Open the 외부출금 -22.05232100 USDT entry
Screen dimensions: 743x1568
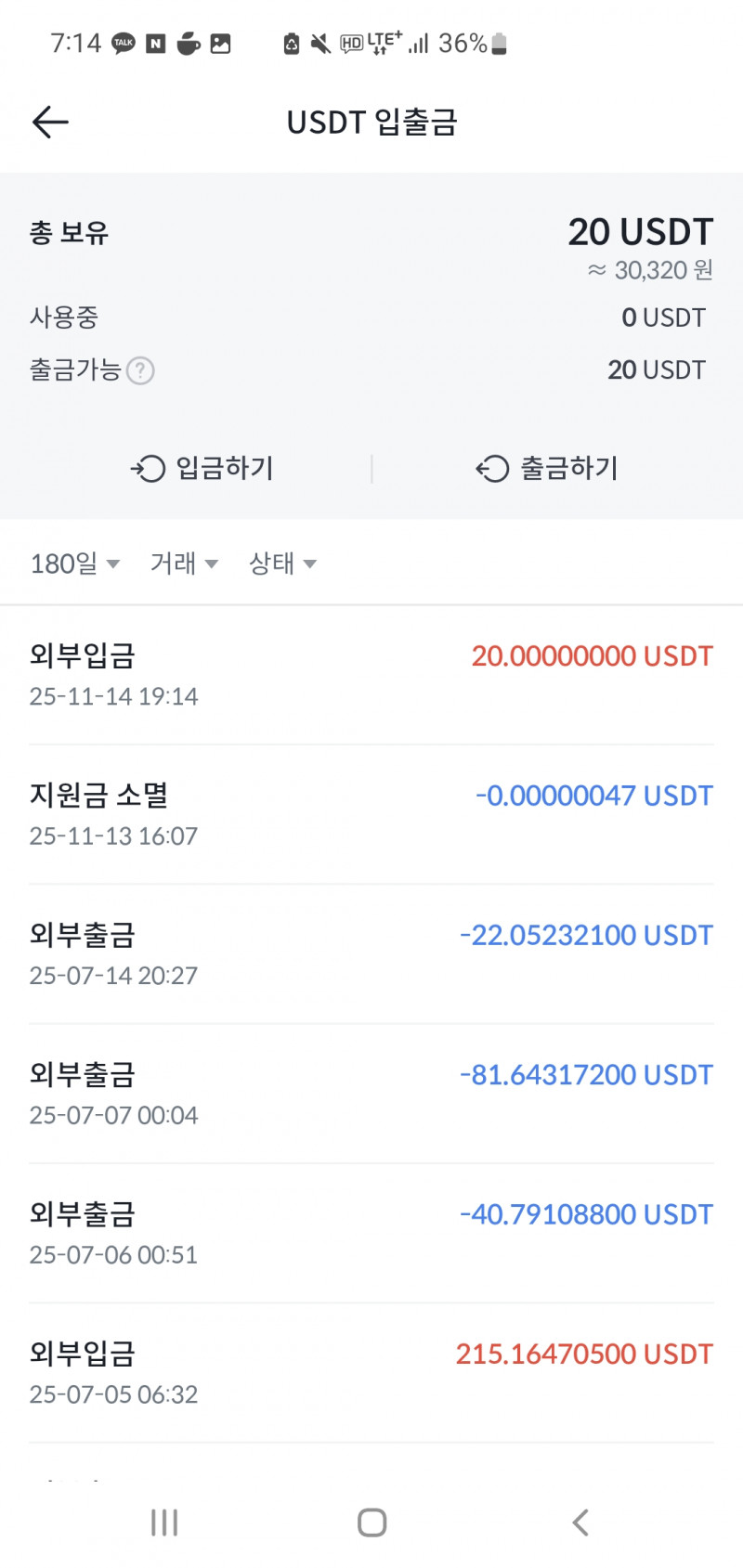pos(371,953)
